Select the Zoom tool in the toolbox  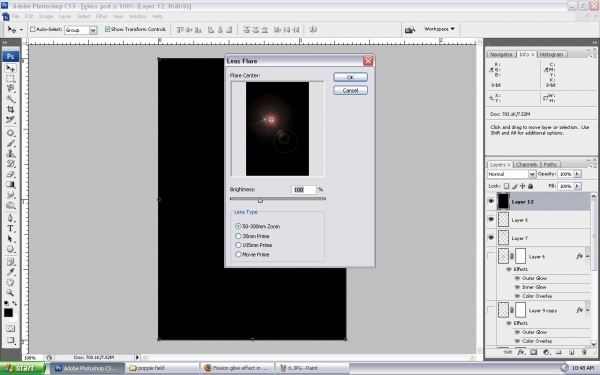10,293
